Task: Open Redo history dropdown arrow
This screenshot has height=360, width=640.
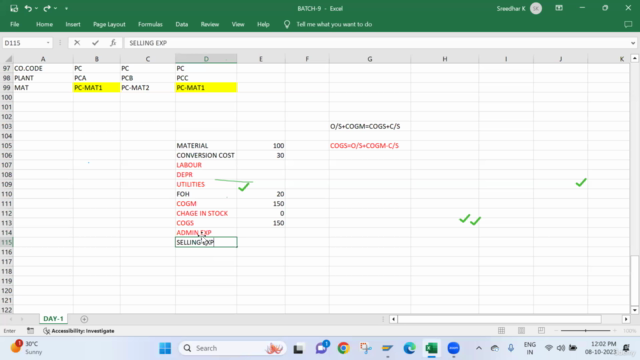Action: tap(56, 9)
